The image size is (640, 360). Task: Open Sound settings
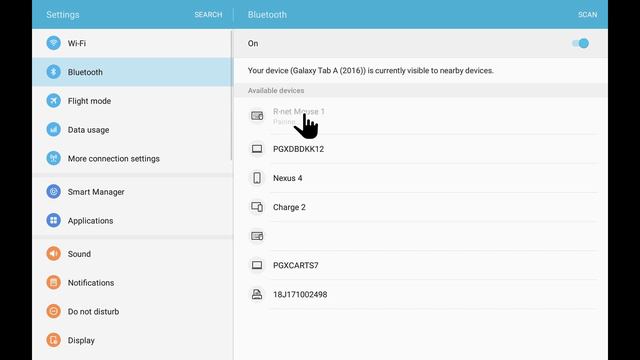pyautogui.click(x=132, y=253)
